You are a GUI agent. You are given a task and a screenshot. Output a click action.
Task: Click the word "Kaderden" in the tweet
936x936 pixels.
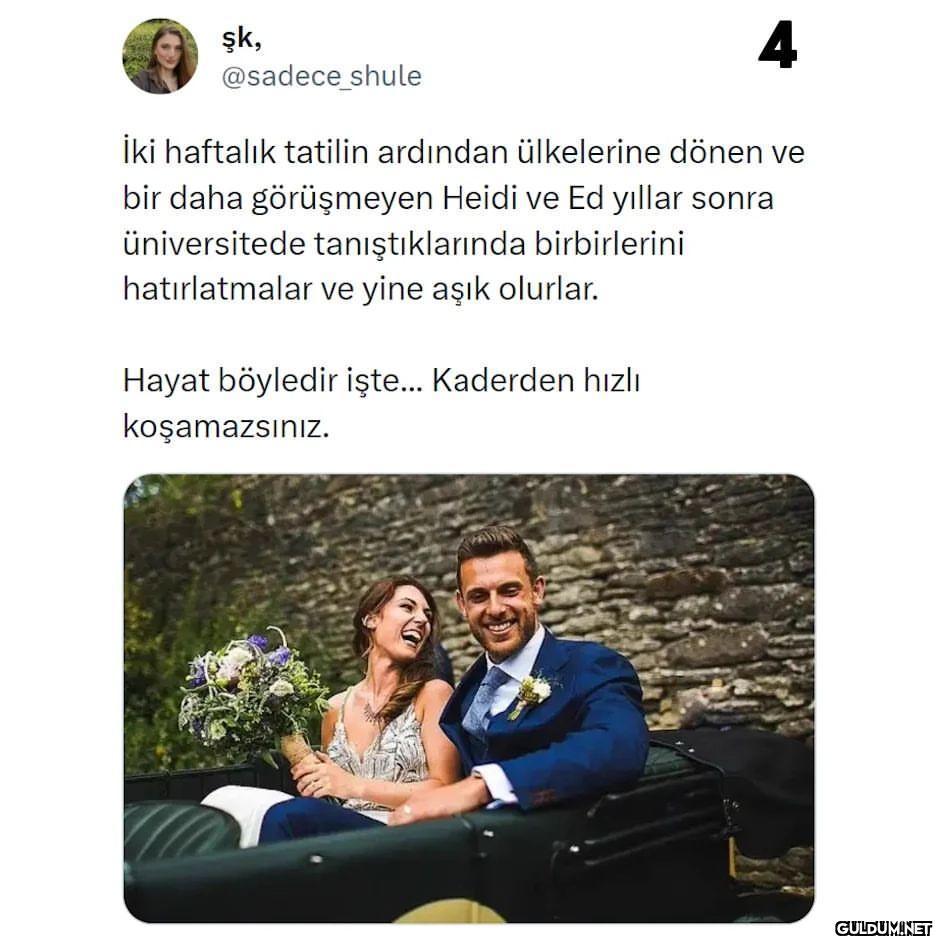point(494,380)
